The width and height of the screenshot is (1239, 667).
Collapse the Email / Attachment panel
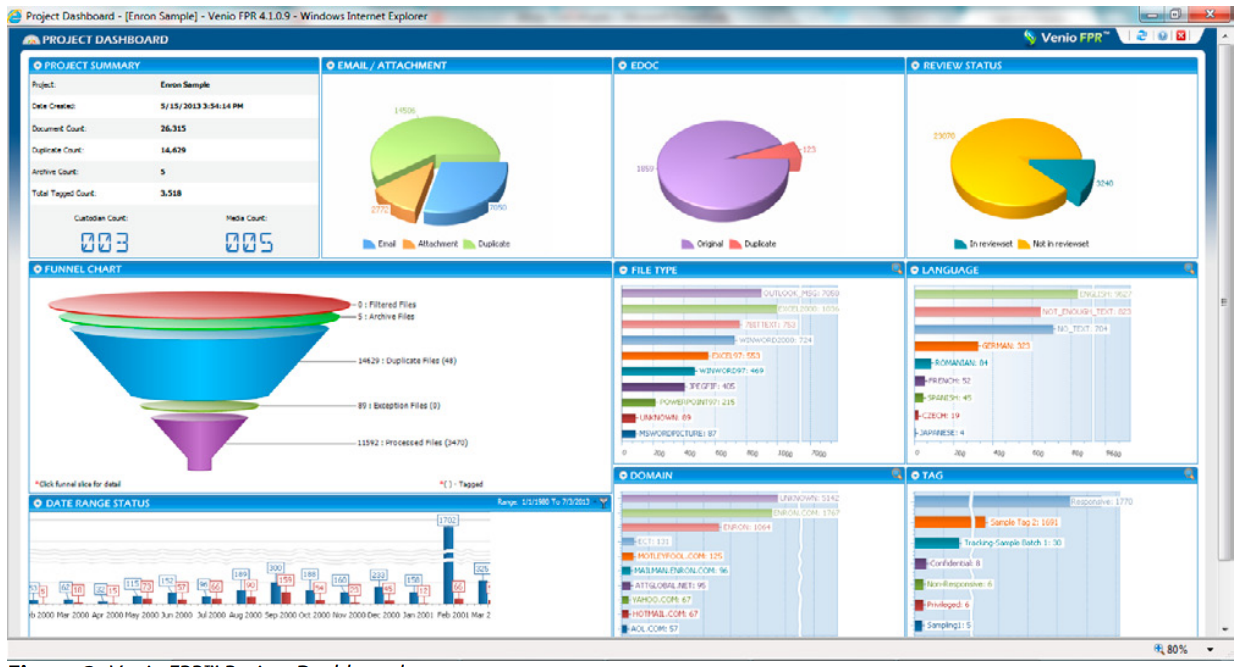pos(330,65)
